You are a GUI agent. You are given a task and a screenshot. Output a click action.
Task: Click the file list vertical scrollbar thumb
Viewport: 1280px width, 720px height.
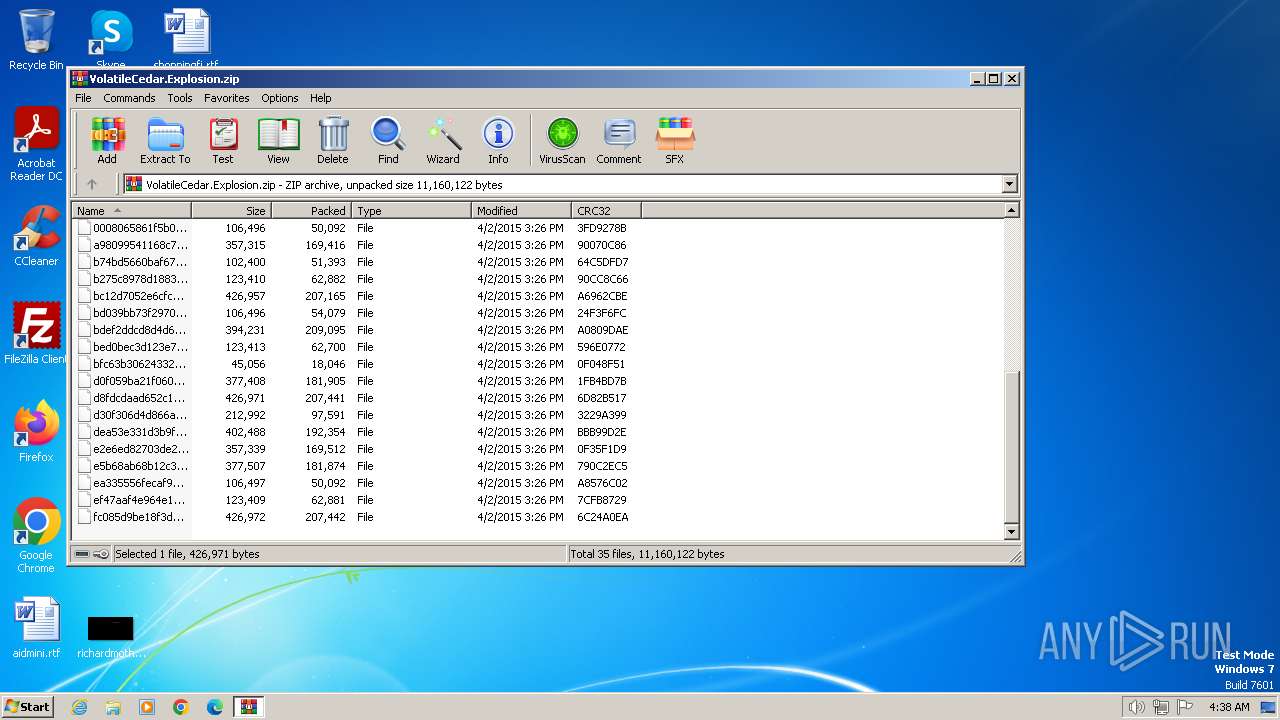coord(1011,446)
